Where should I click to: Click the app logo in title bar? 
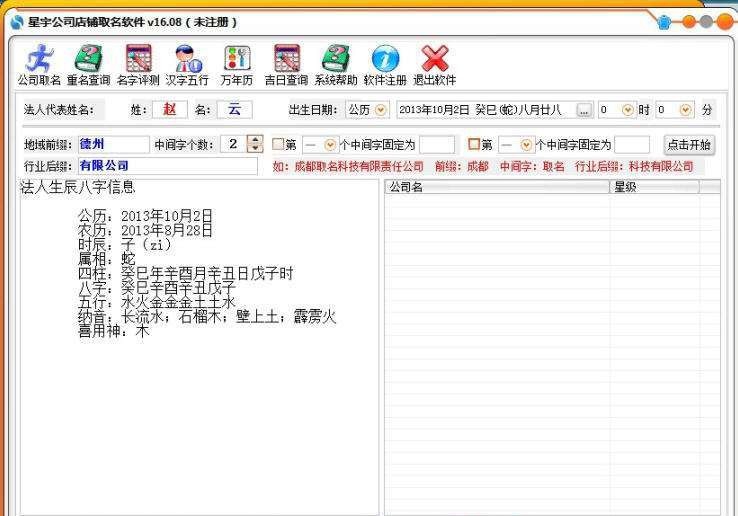click(x=16, y=22)
